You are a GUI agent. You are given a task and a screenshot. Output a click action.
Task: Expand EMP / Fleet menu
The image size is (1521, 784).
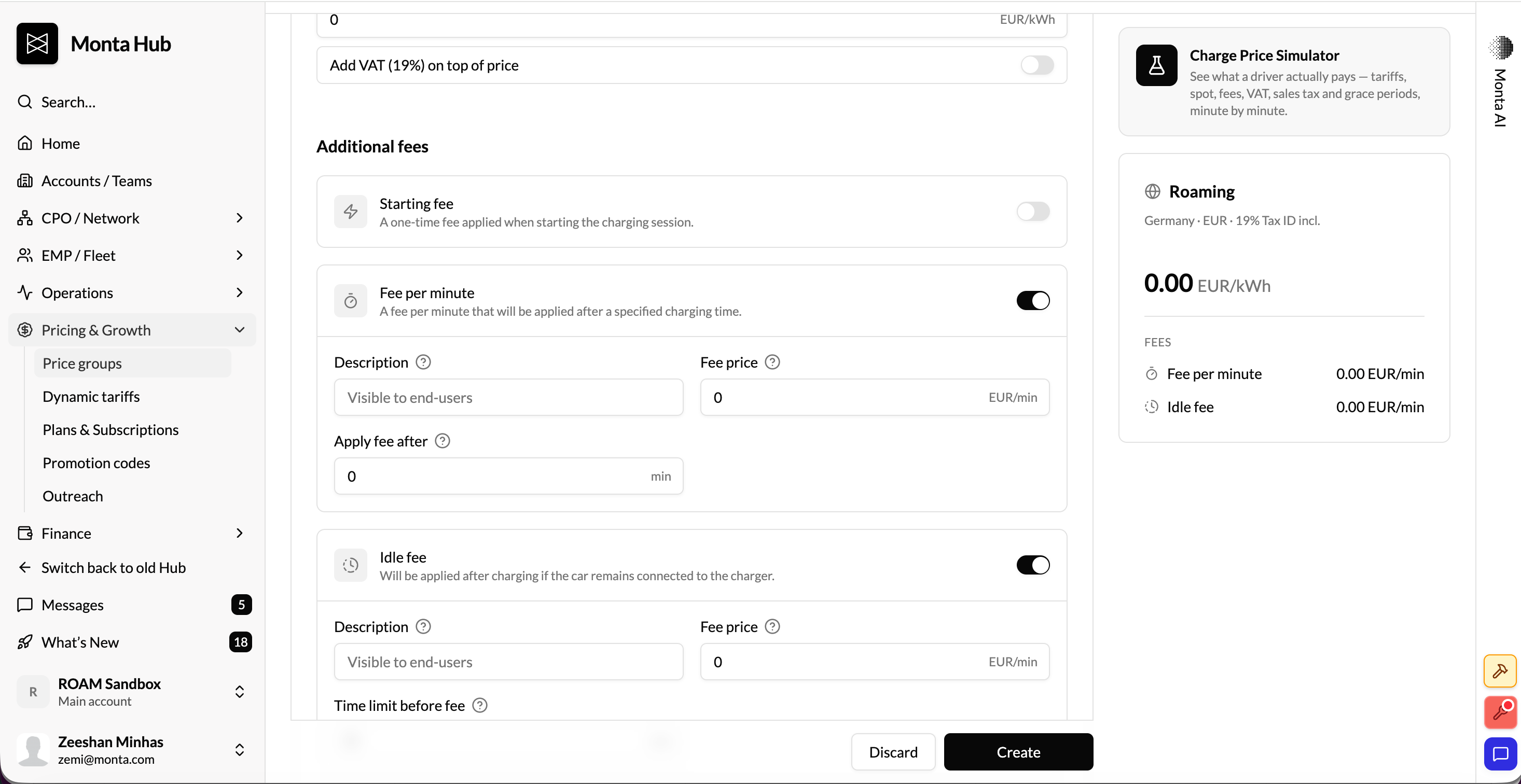point(132,256)
